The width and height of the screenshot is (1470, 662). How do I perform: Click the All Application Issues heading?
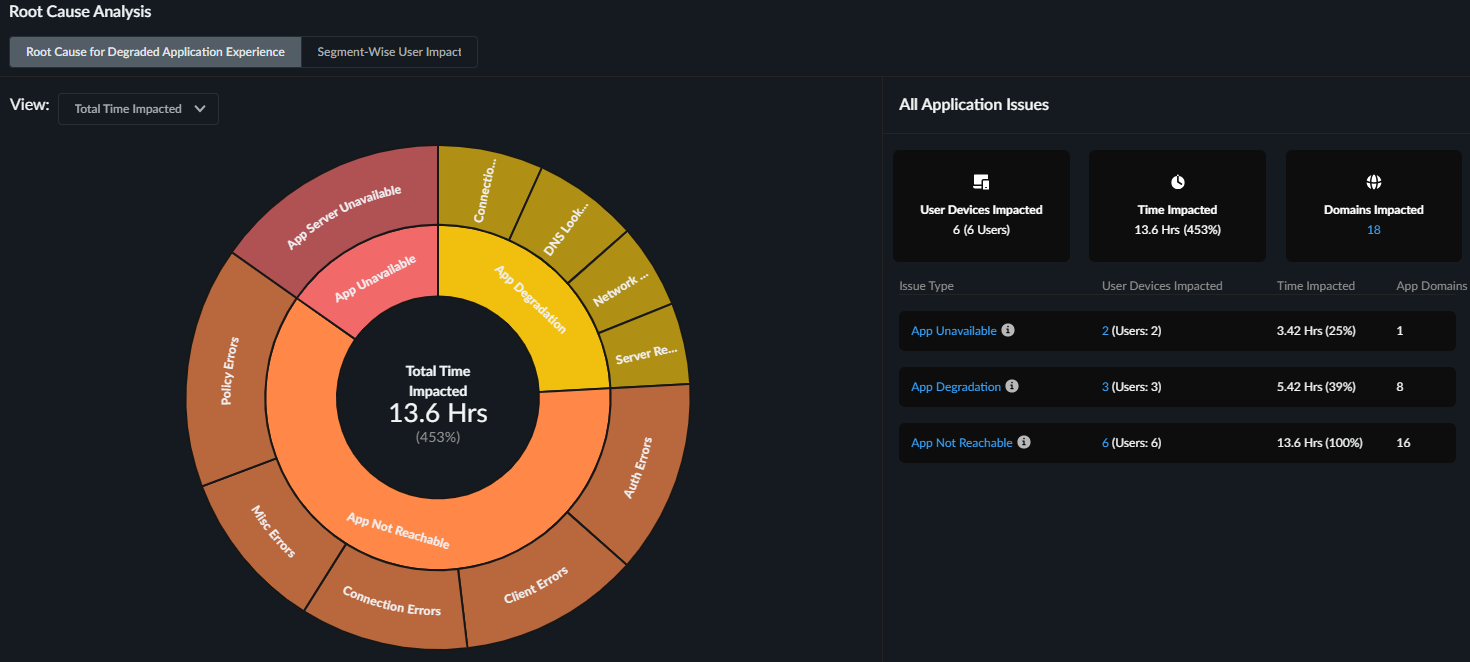[974, 104]
